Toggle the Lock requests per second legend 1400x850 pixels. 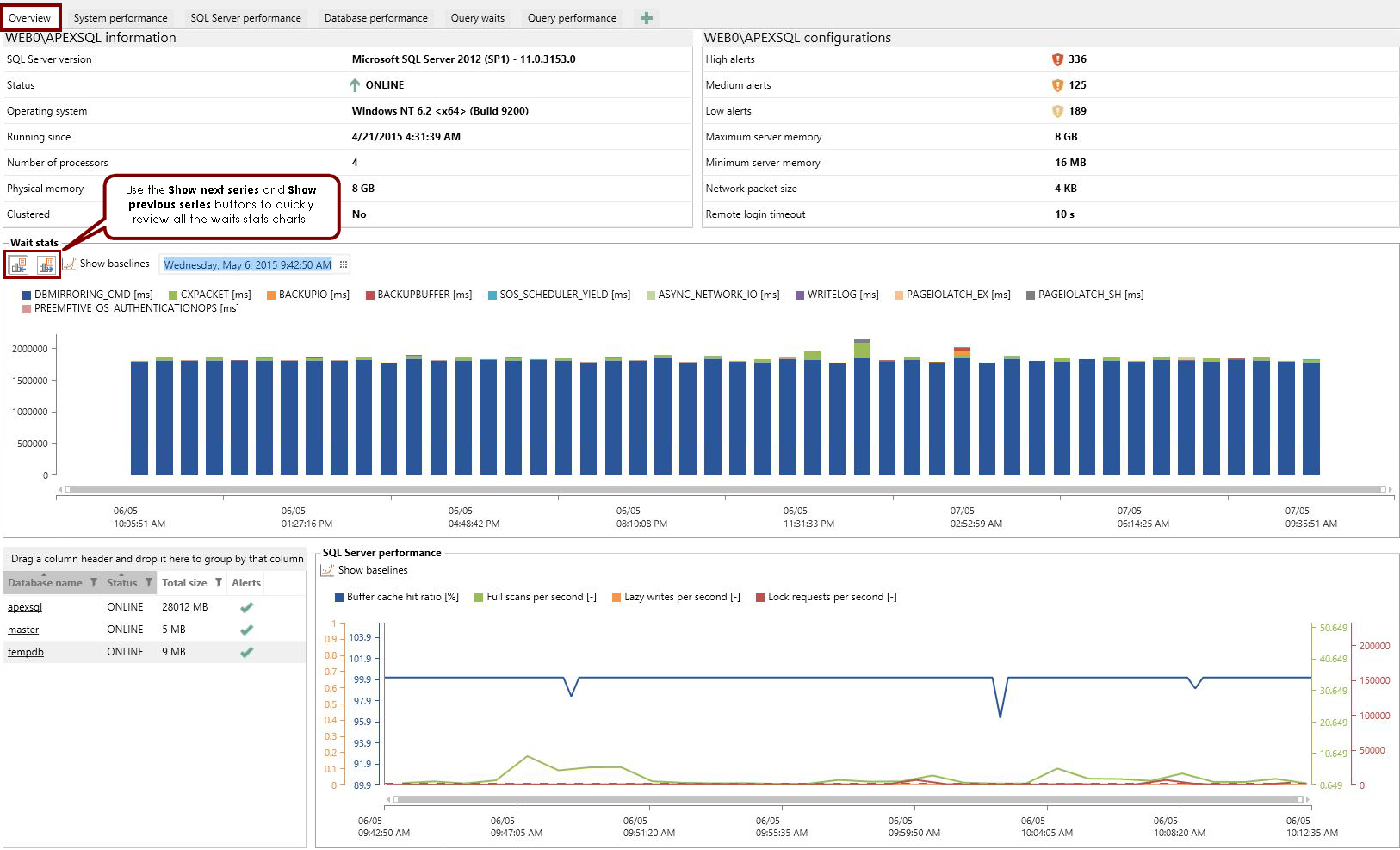click(826, 597)
